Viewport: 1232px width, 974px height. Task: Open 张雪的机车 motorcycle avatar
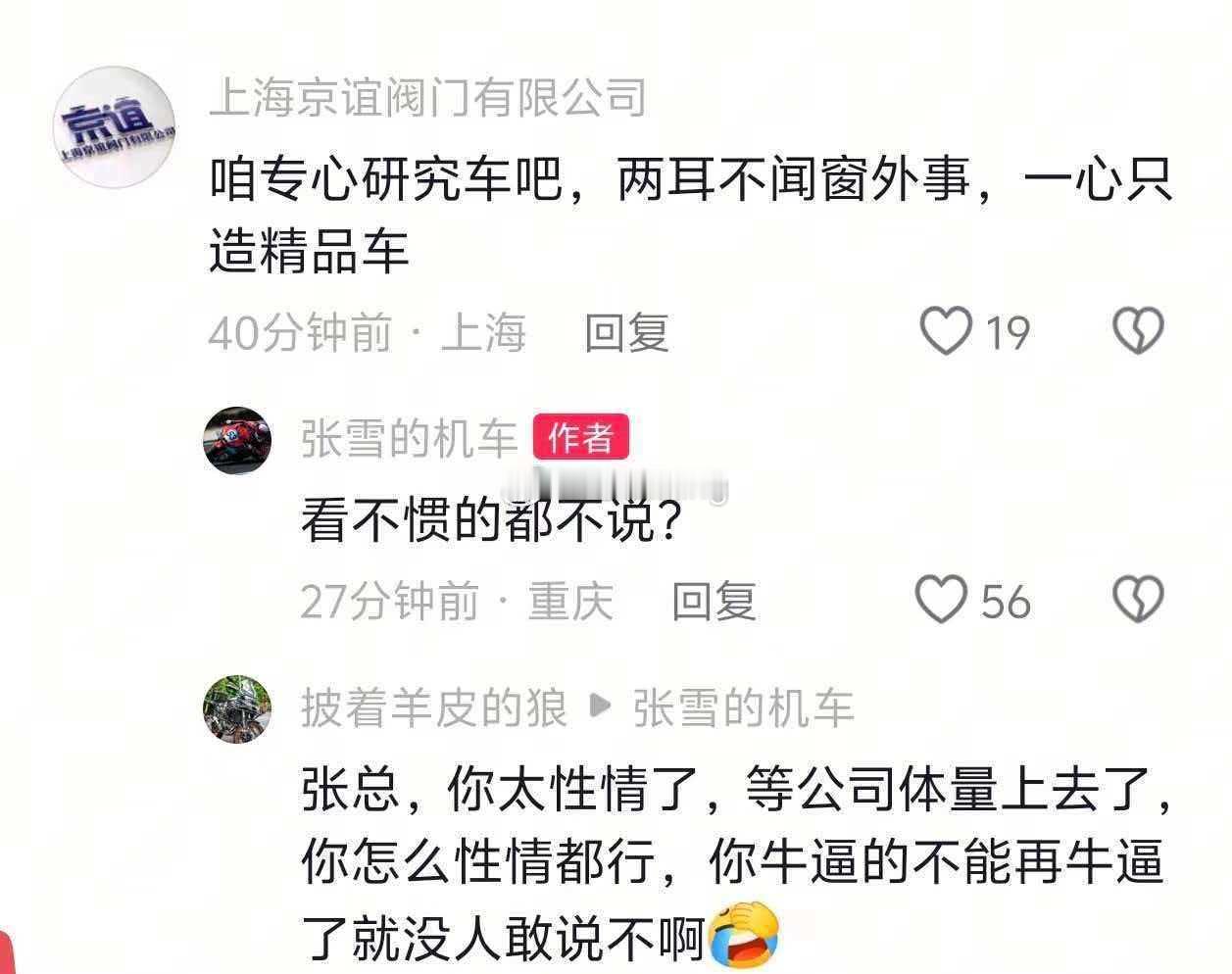[x=237, y=441]
